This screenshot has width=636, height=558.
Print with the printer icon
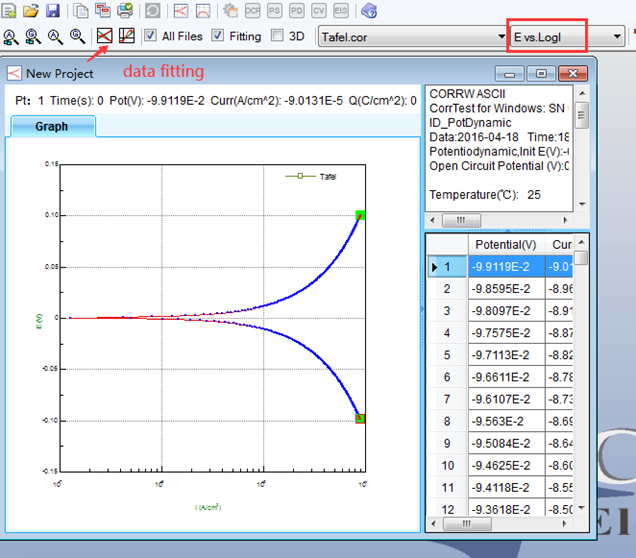[x=125, y=11]
